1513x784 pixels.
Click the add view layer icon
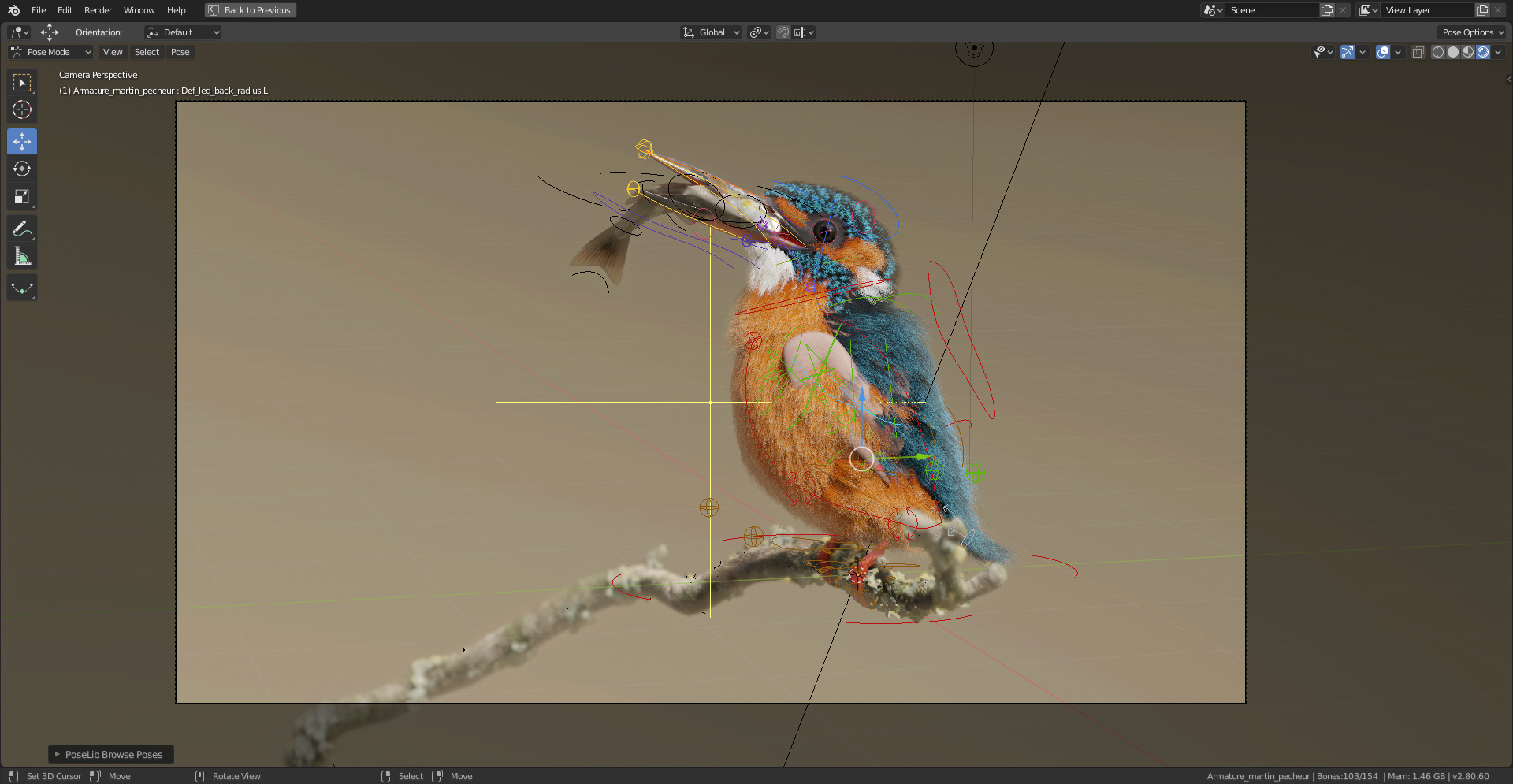coord(1482,10)
